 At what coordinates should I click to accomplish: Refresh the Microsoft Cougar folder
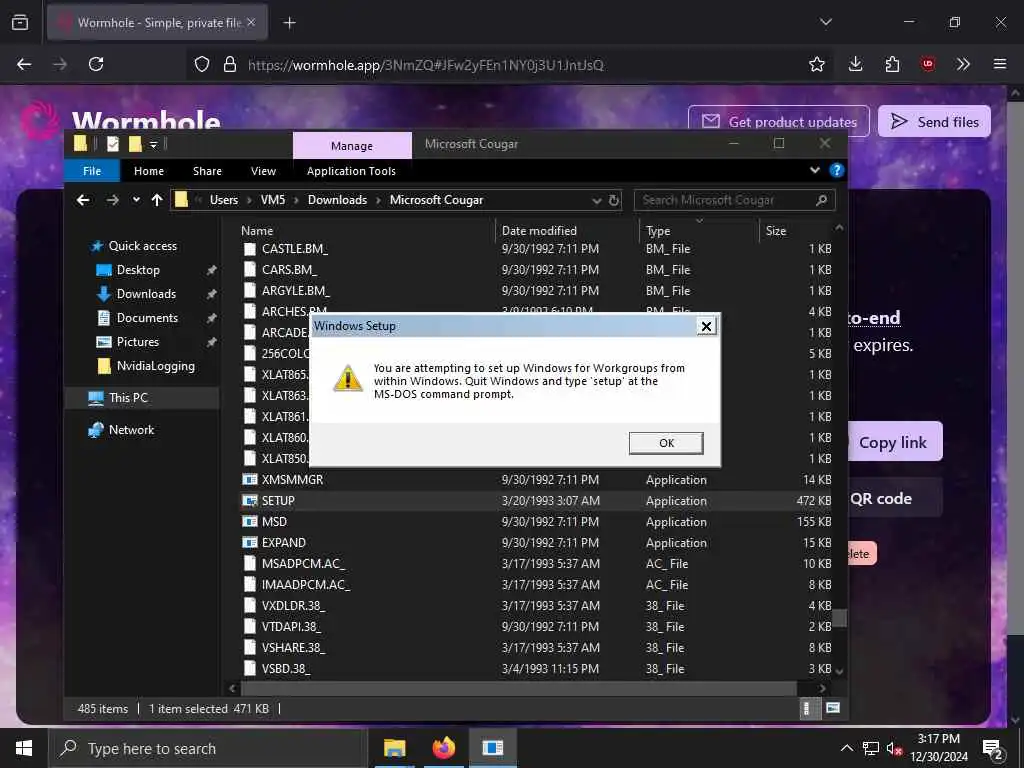(x=614, y=200)
